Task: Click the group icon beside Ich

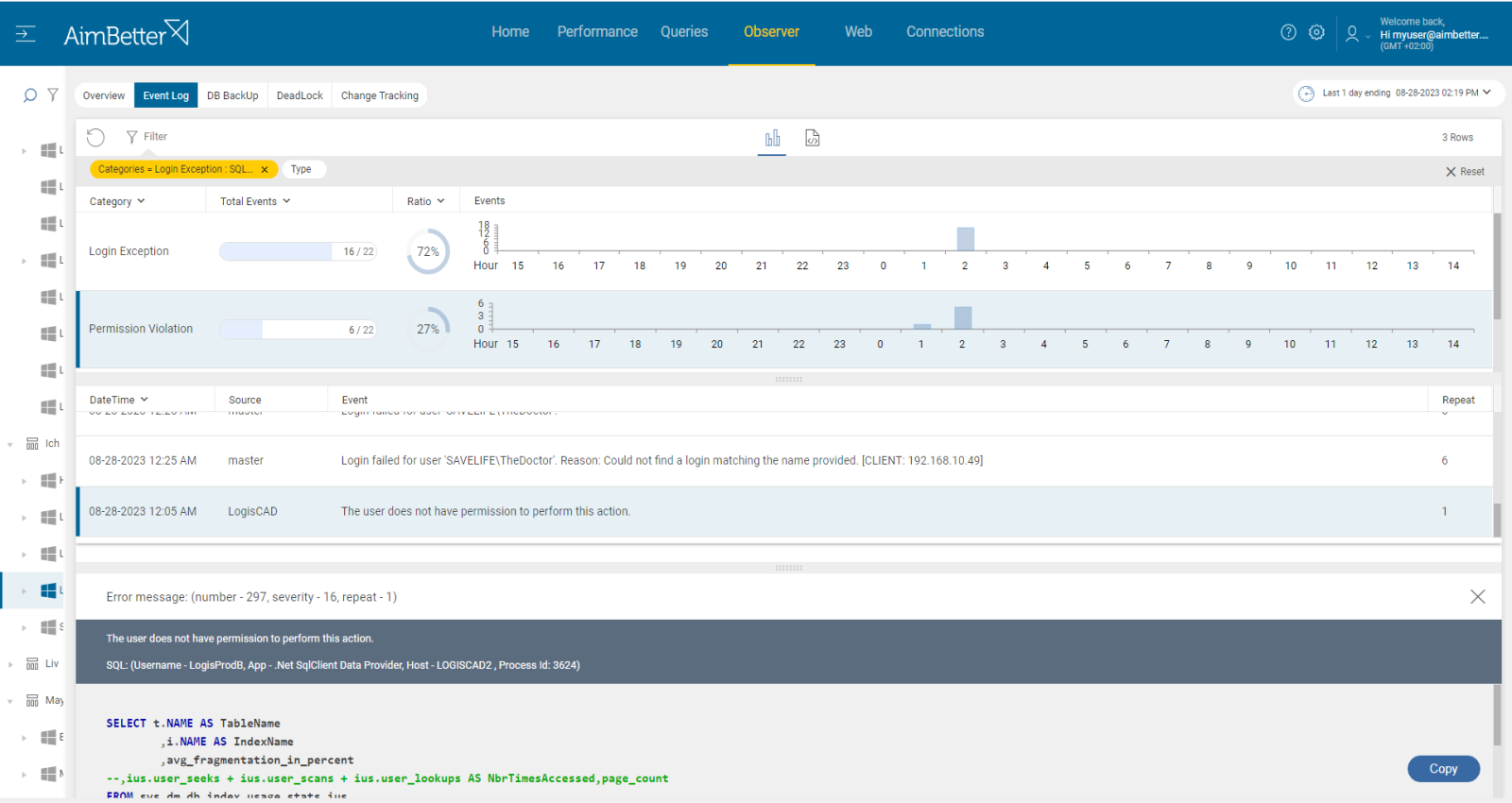Action: [x=32, y=444]
